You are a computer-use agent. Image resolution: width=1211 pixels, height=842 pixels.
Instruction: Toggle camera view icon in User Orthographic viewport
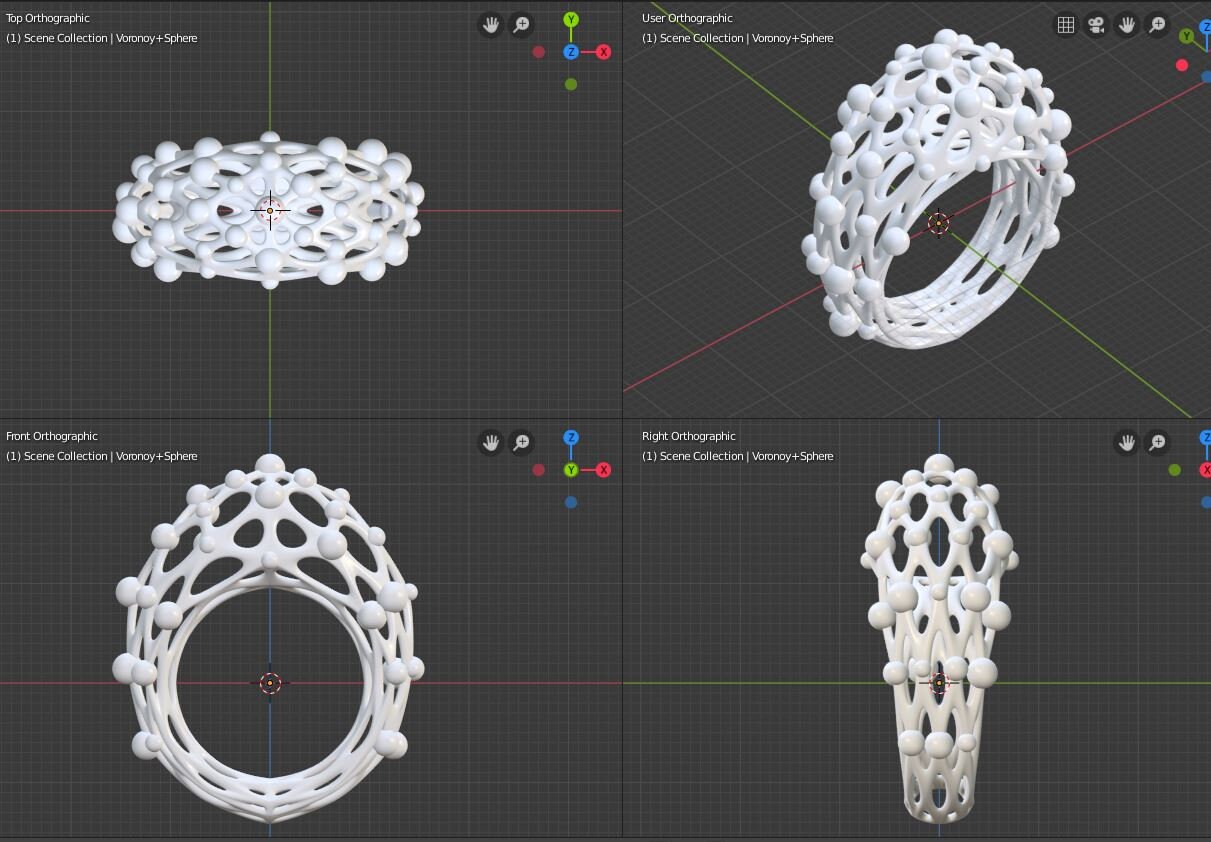click(1097, 25)
